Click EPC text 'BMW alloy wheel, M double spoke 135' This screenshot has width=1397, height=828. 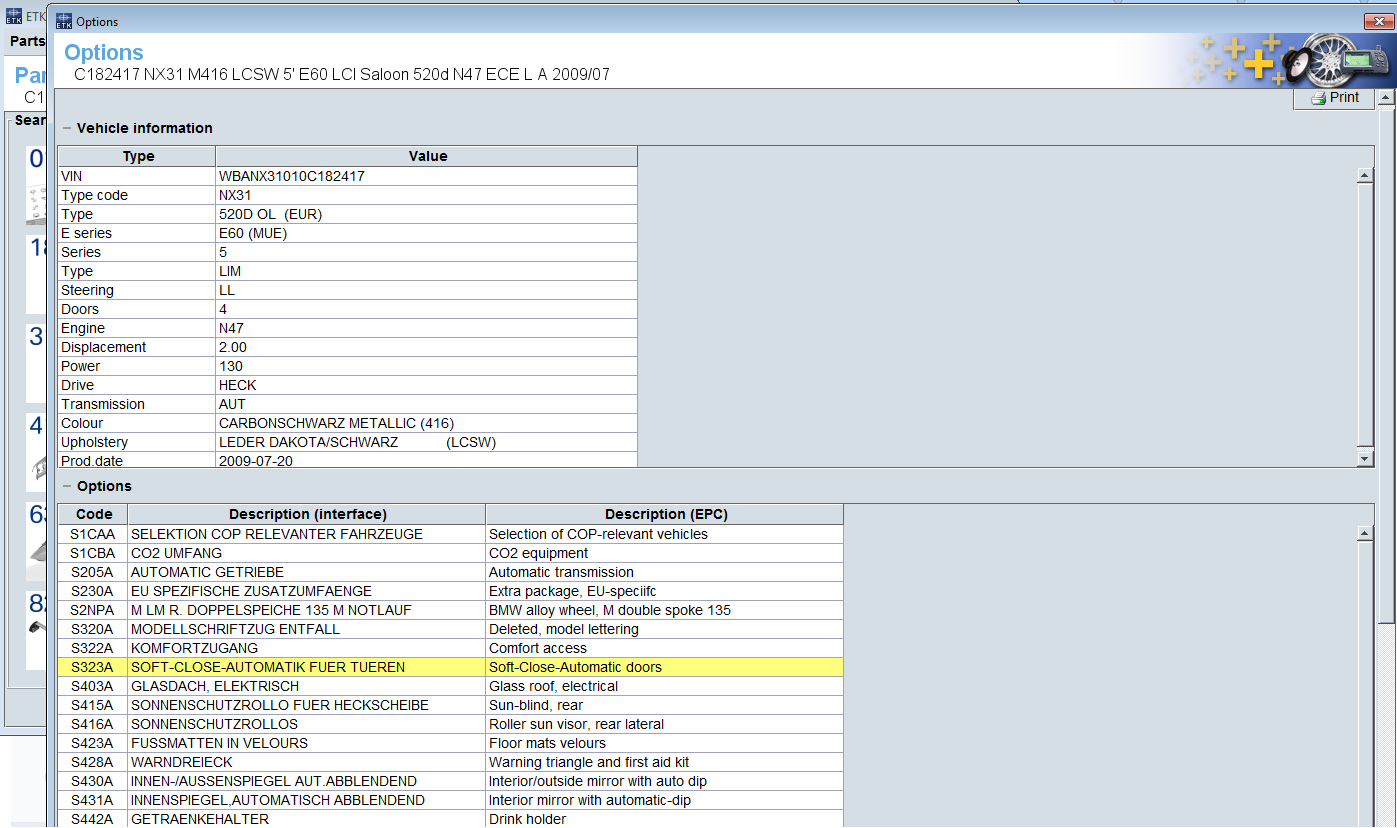(x=610, y=610)
